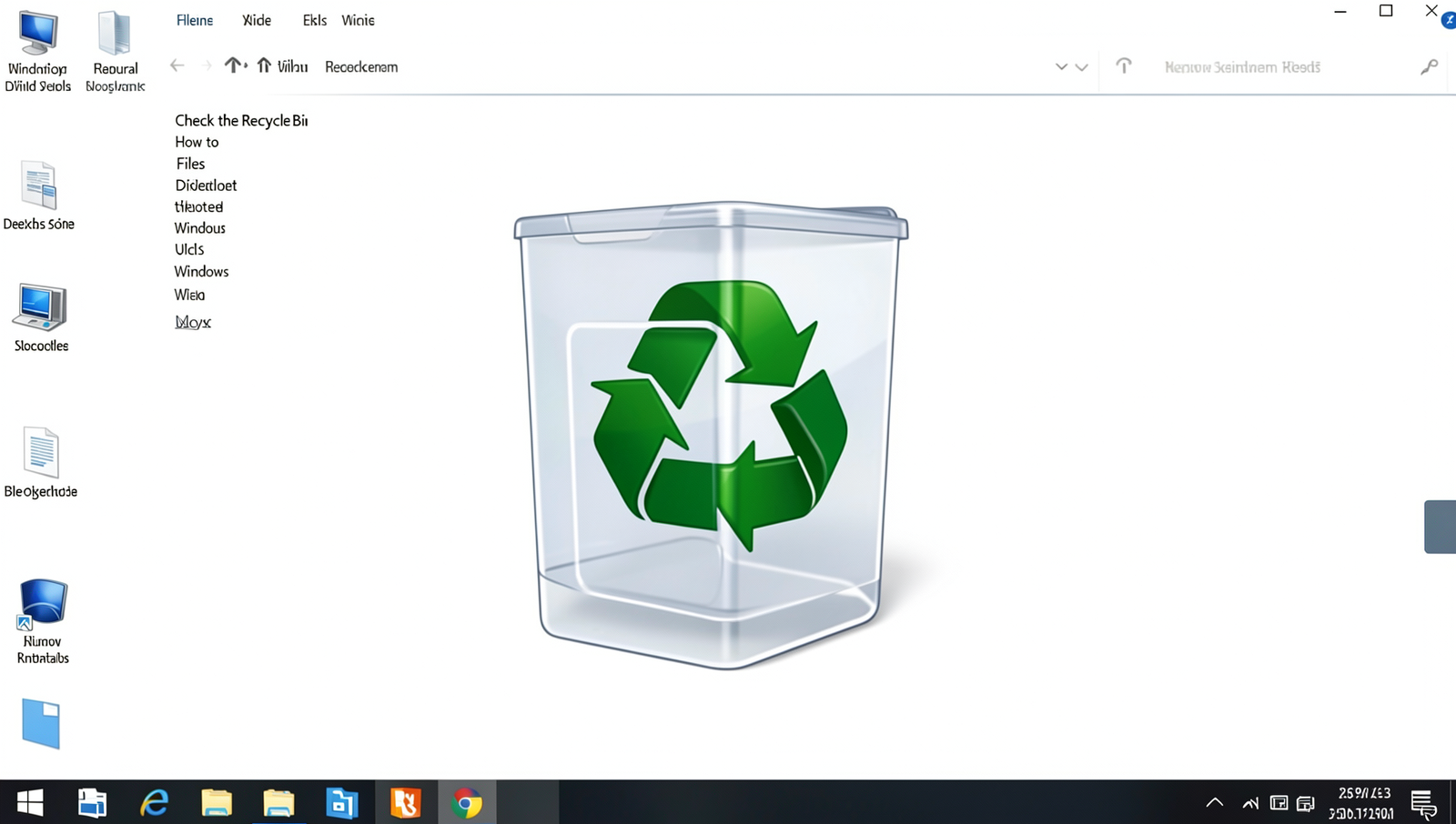Click the refresh arrow next to search

(x=1124, y=65)
